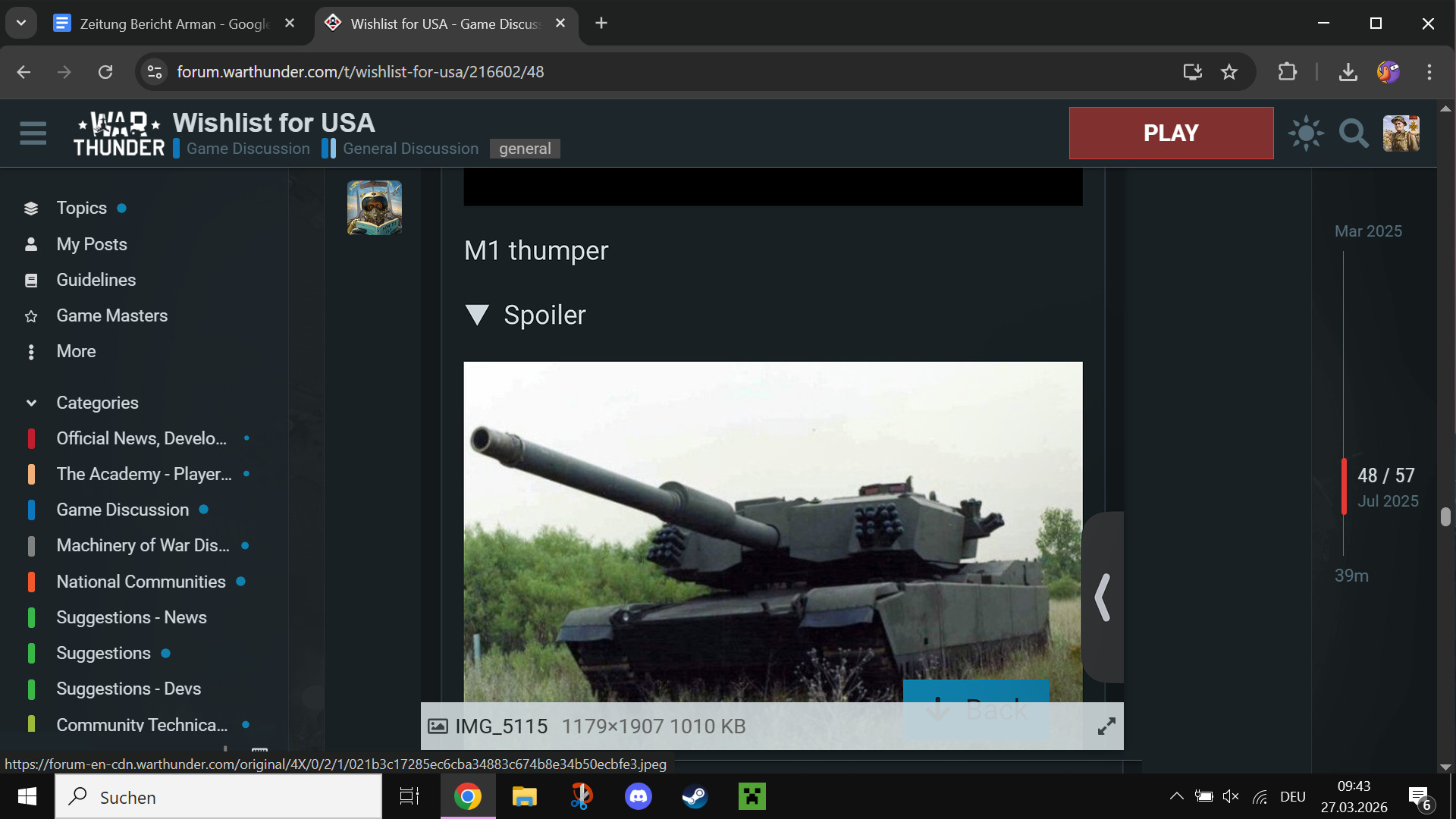Open the Game Discussion category link

tap(248, 149)
